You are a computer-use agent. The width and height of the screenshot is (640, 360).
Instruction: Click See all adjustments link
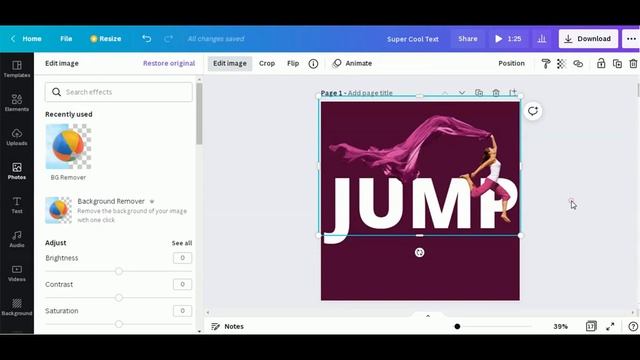[x=182, y=243]
